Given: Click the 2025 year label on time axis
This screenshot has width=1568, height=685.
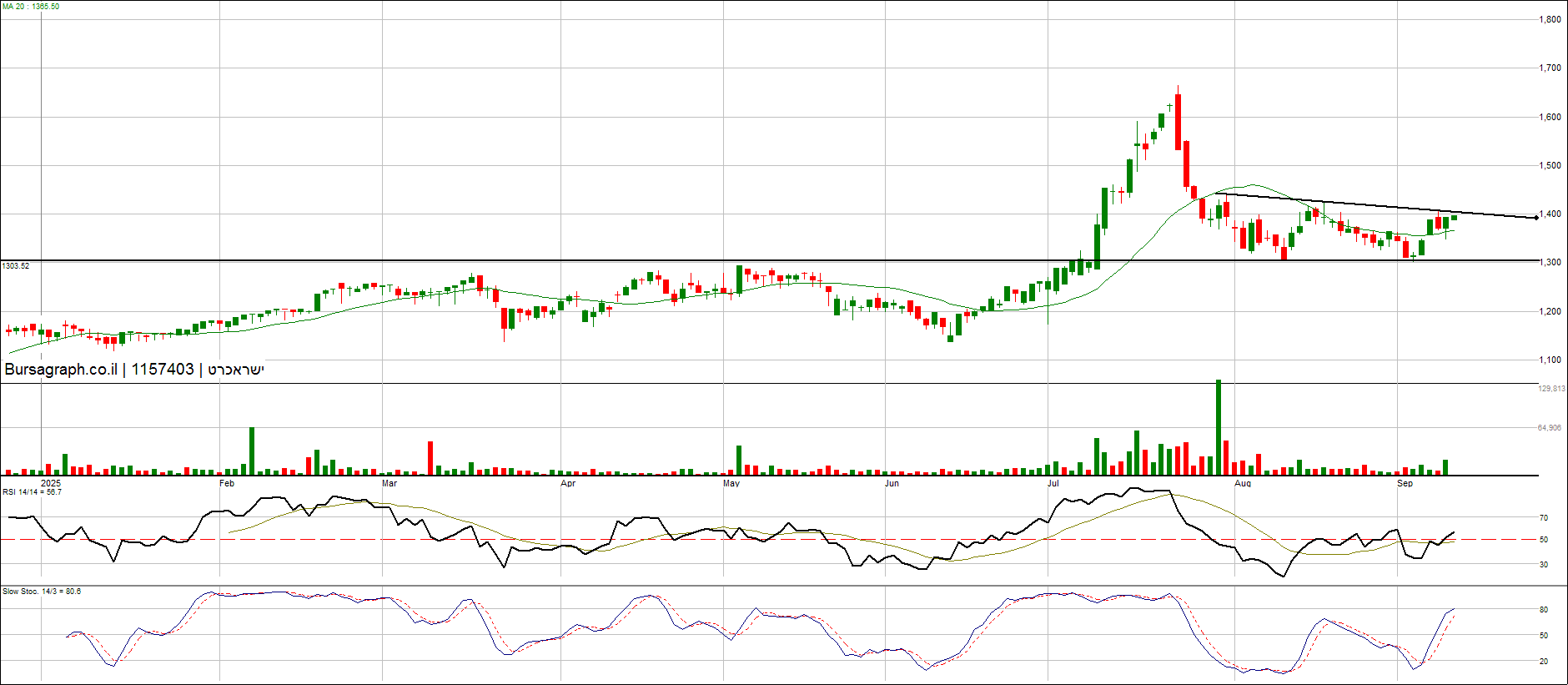Looking at the screenshot, I should [51, 484].
